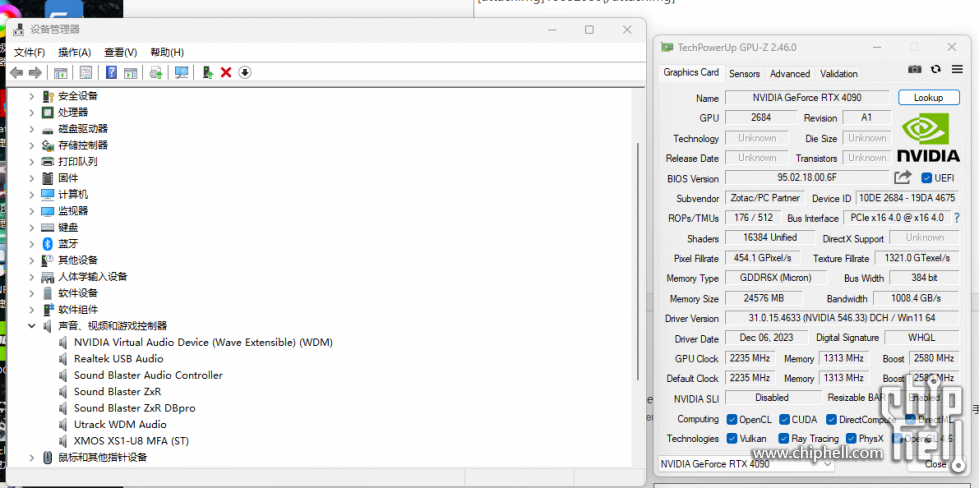Click the Device ID value field
Viewport: 979px width, 488px height.
pos(907,198)
